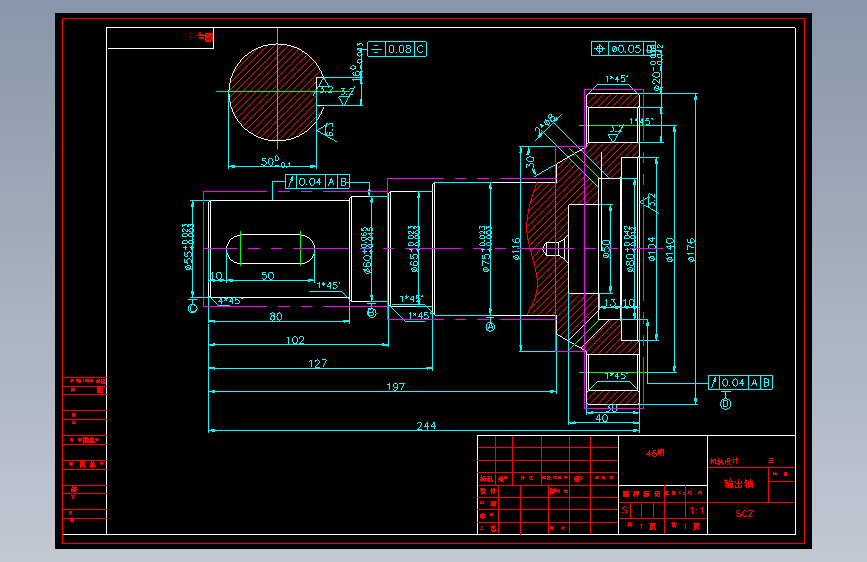Click the 0.04 A B runout frame above shaft
The height and width of the screenshot is (562, 867).
317,181
